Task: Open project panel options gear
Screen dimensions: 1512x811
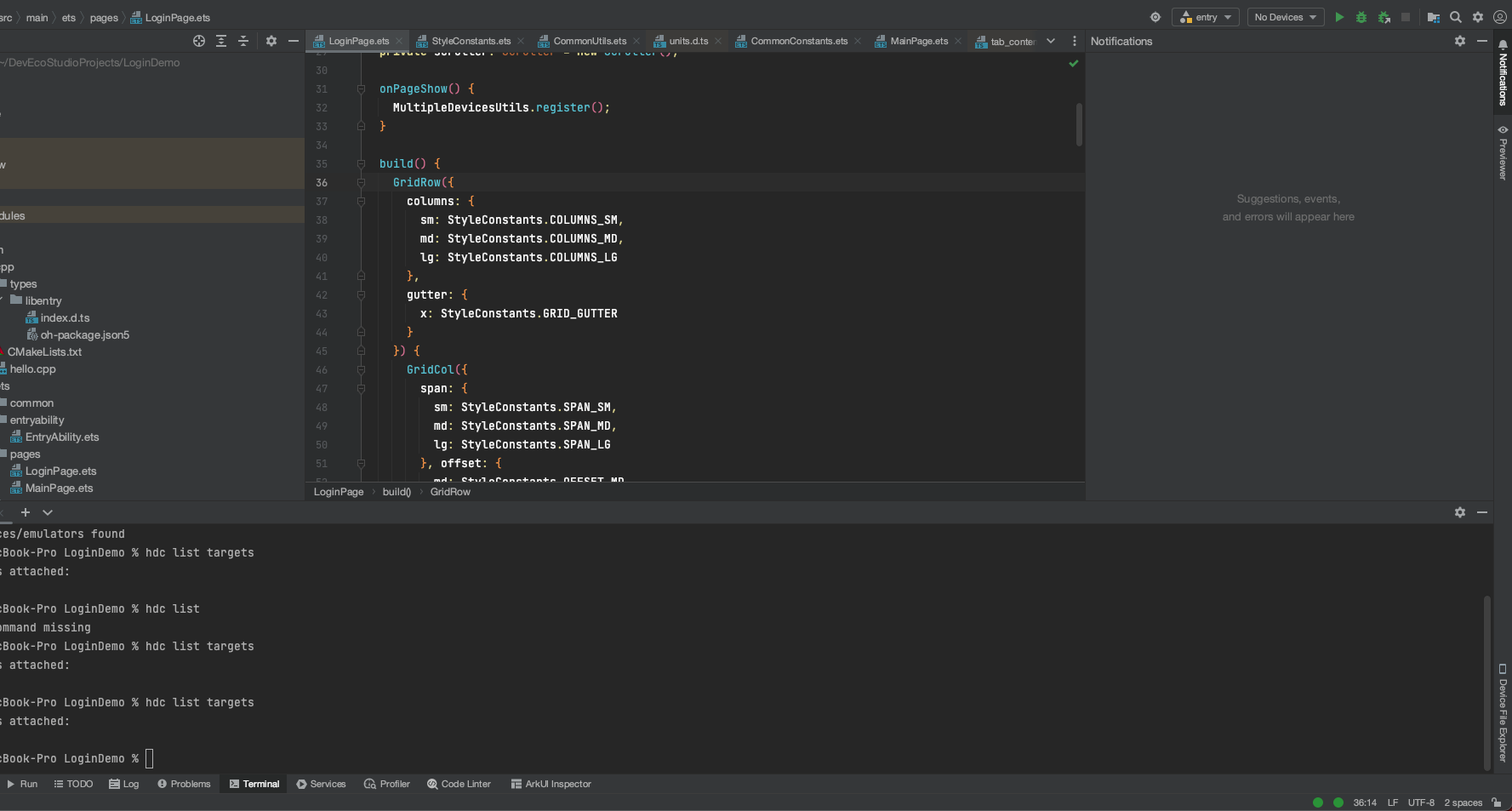Action: coord(271,41)
